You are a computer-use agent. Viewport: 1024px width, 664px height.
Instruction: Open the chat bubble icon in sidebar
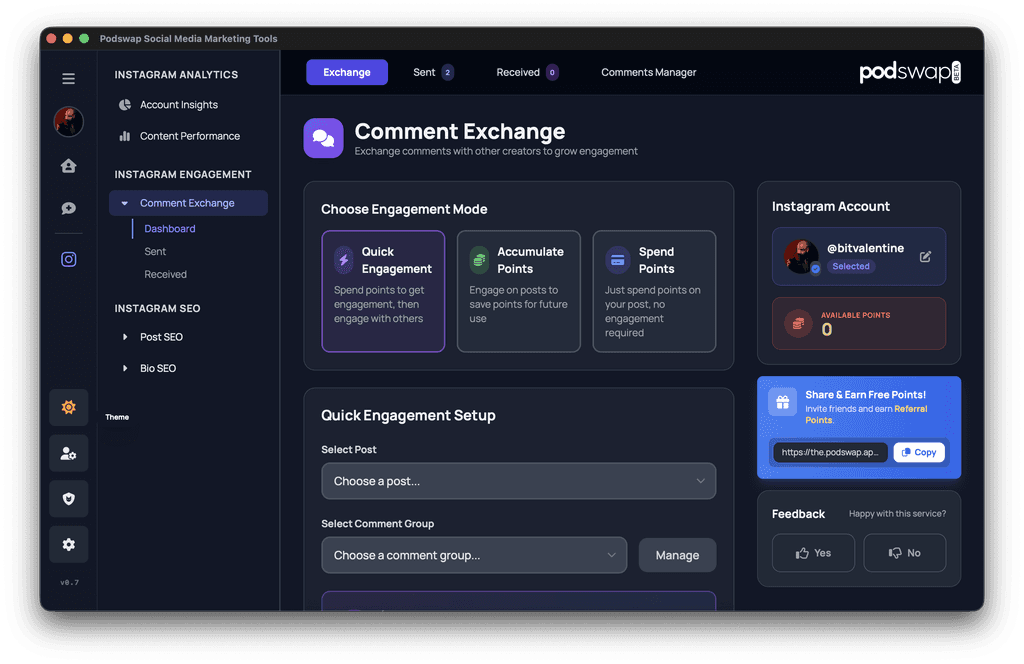[69, 208]
